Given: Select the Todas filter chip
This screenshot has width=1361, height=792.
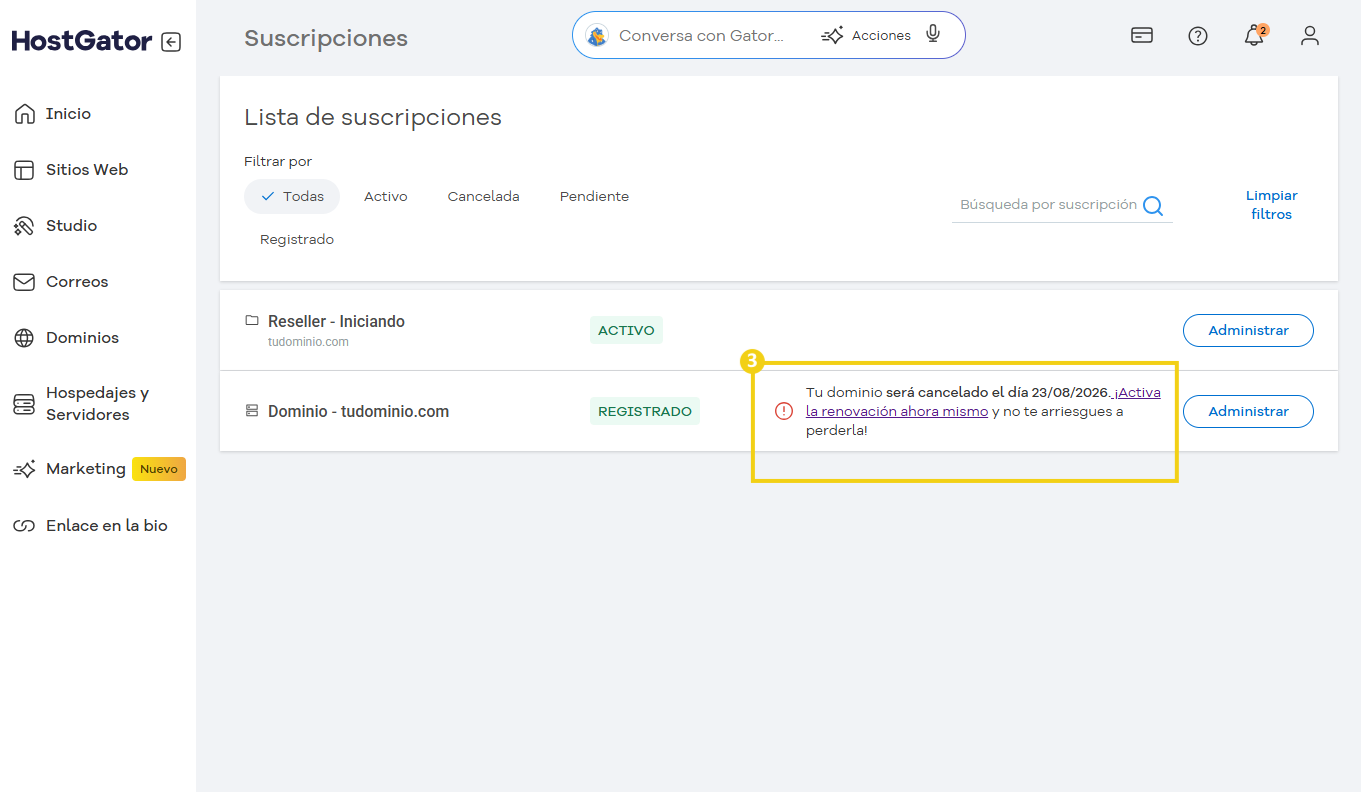Looking at the screenshot, I should (x=292, y=197).
